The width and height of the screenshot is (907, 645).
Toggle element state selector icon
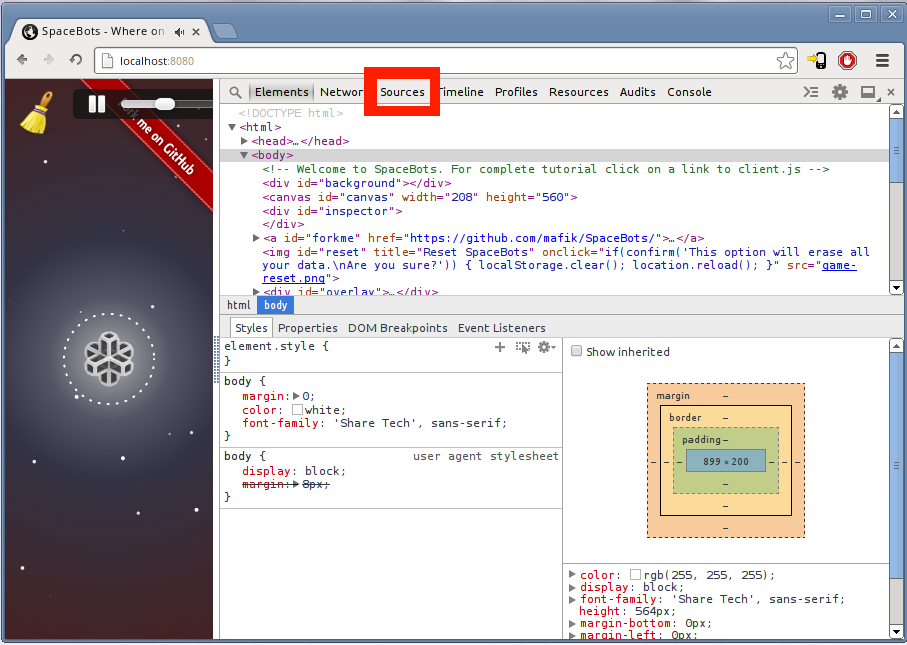pos(523,347)
